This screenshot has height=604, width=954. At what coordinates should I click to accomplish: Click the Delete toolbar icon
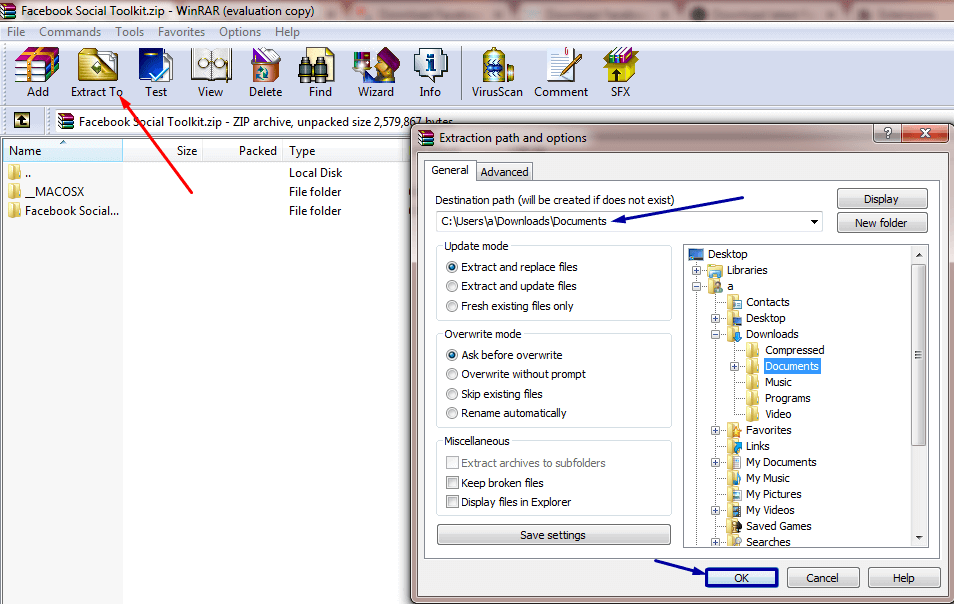point(265,66)
